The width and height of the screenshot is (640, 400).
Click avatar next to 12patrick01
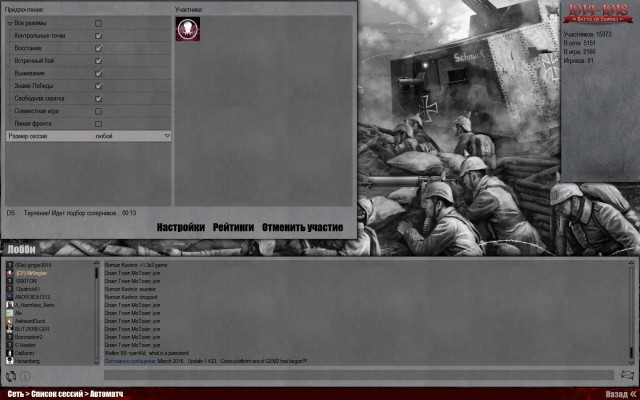10,289
